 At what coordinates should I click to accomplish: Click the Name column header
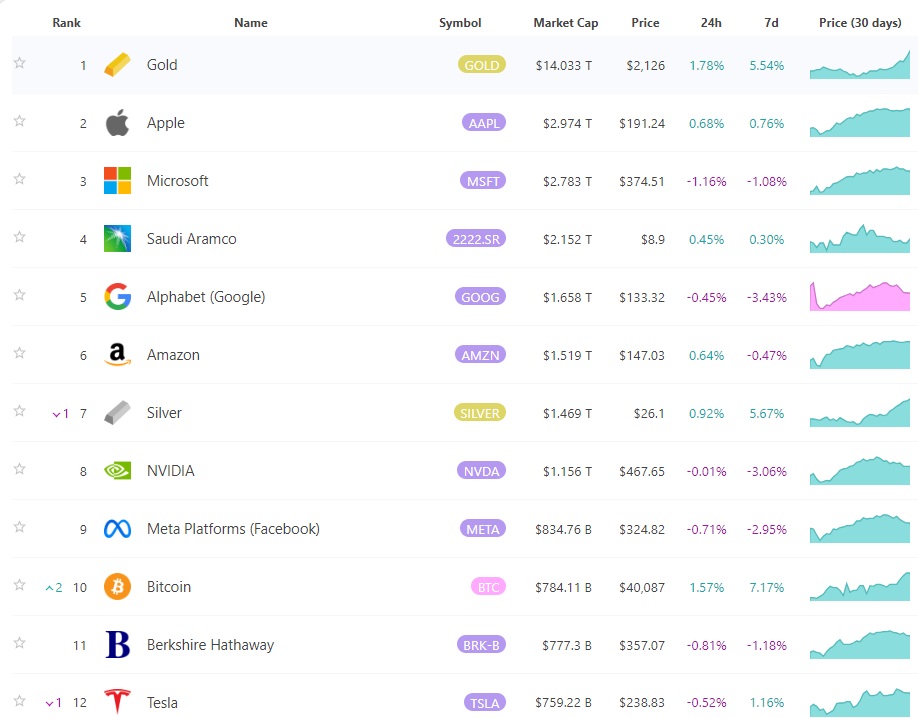[x=250, y=23]
